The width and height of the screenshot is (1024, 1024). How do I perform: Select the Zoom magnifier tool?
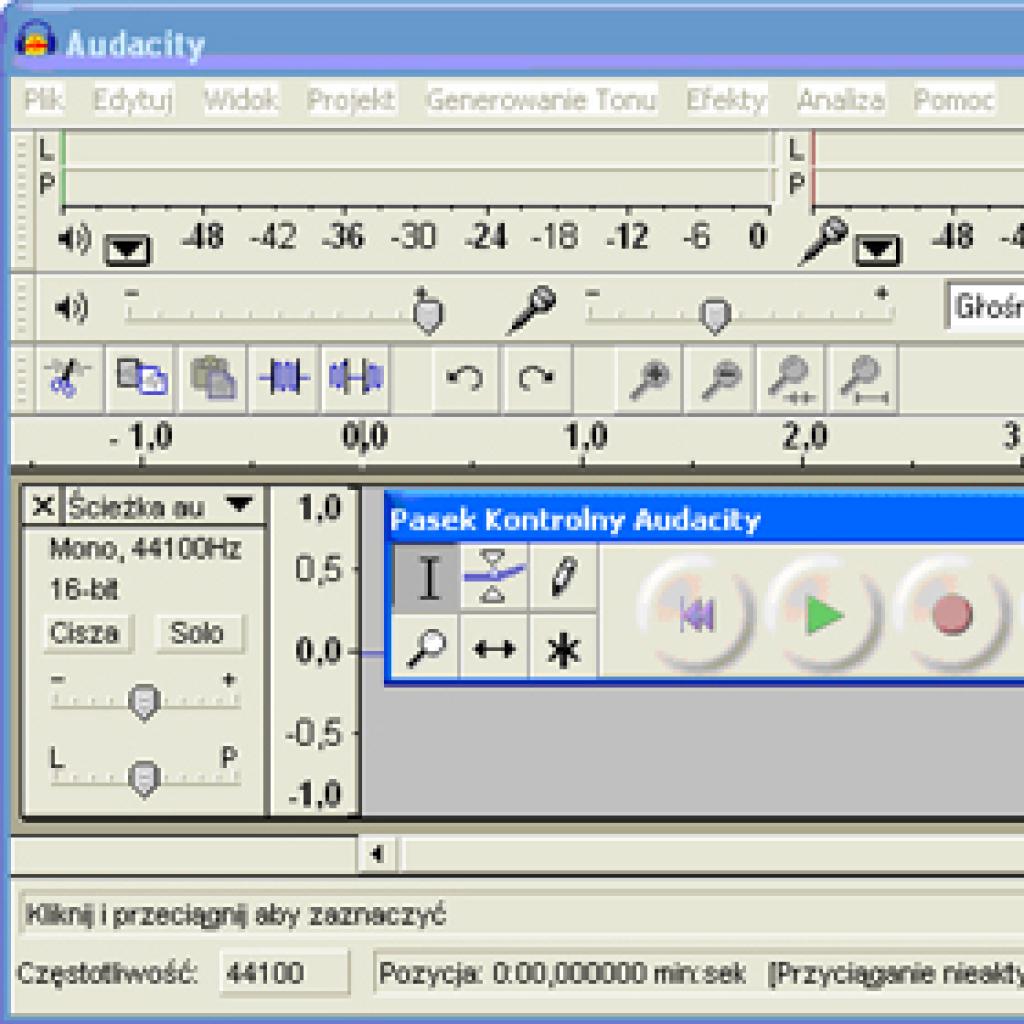[x=427, y=647]
